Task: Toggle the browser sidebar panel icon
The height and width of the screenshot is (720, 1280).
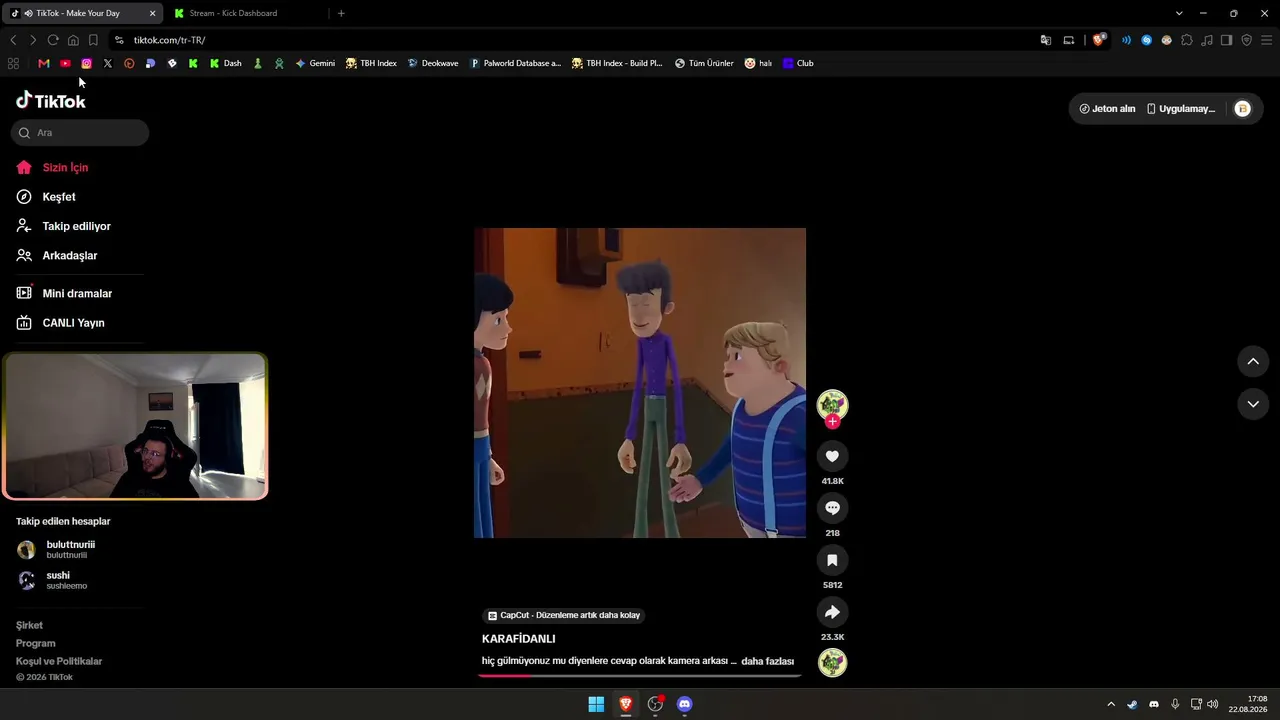Action: coord(1227,40)
